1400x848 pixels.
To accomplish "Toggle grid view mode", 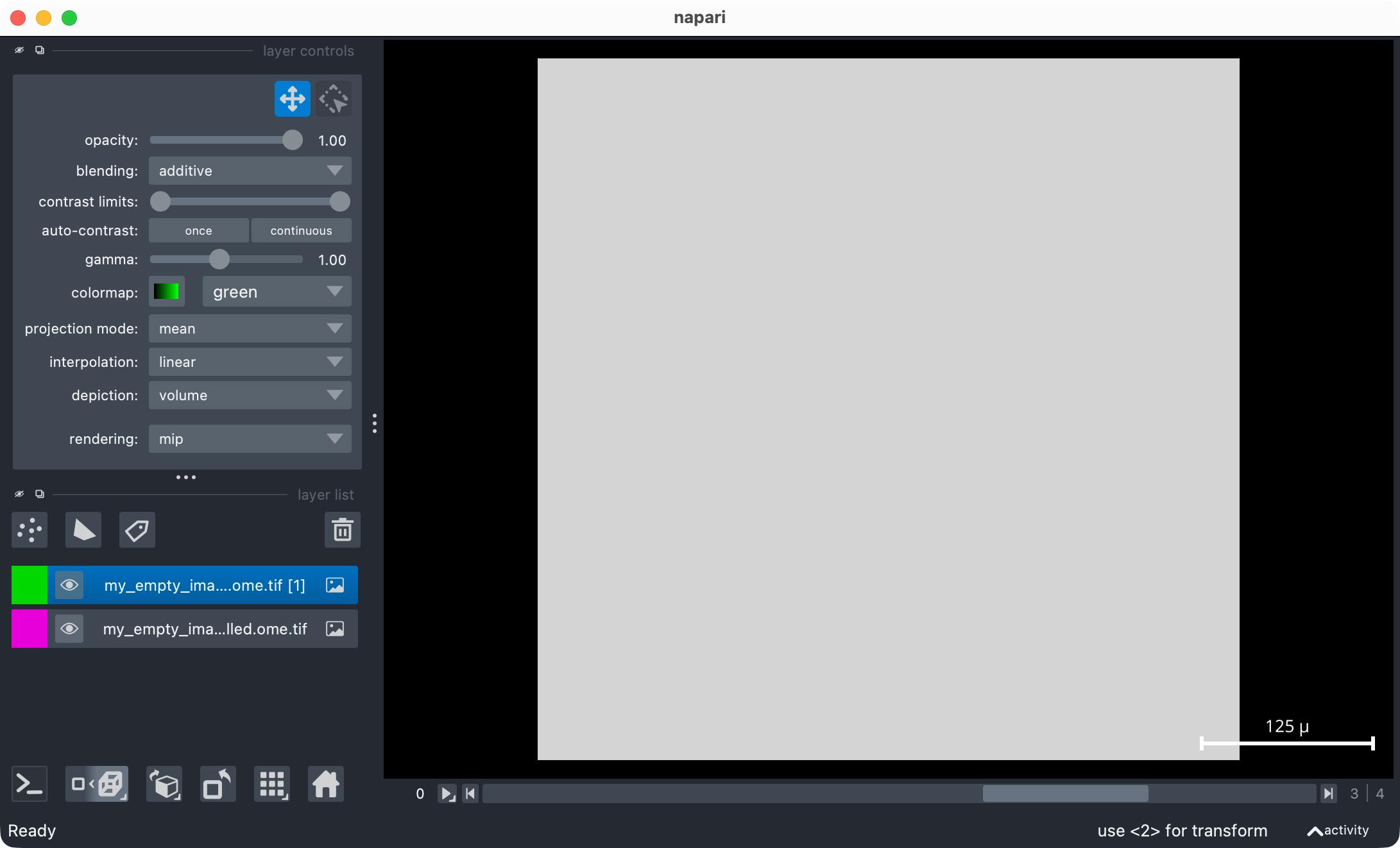I will tap(272, 784).
